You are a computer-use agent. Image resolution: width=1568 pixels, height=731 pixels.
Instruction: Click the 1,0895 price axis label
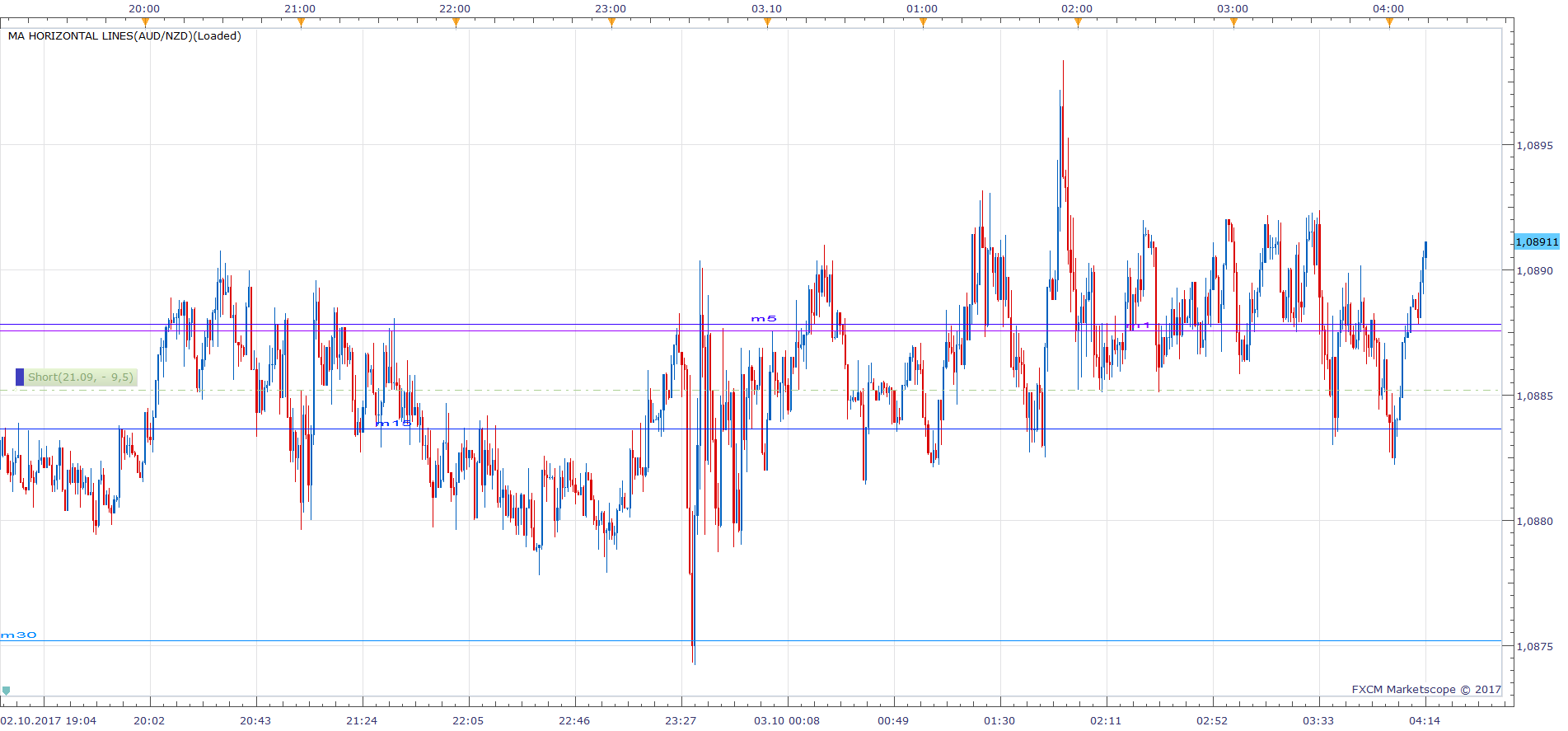[1535, 145]
